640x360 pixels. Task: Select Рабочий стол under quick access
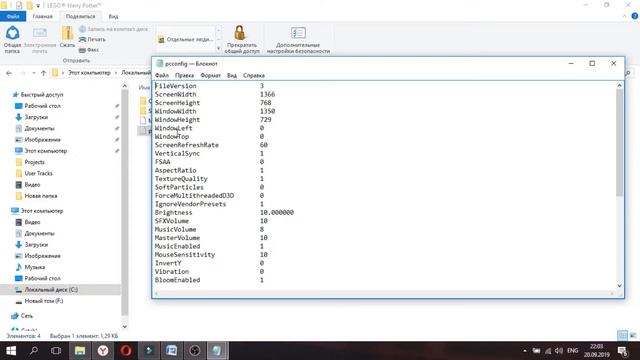pos(42,106)
